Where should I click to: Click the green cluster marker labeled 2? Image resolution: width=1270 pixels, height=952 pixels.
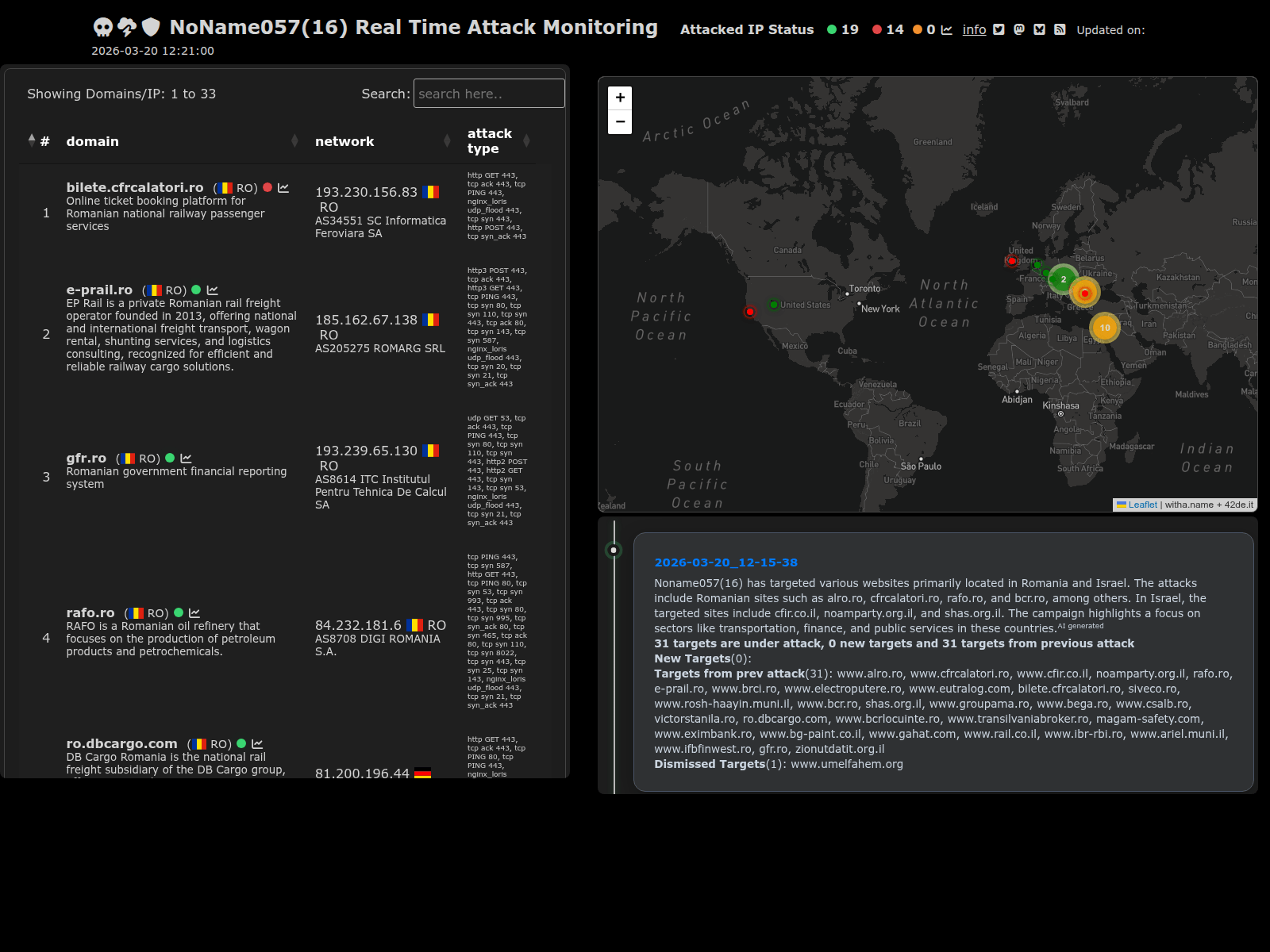click(x=1063, y=279)
